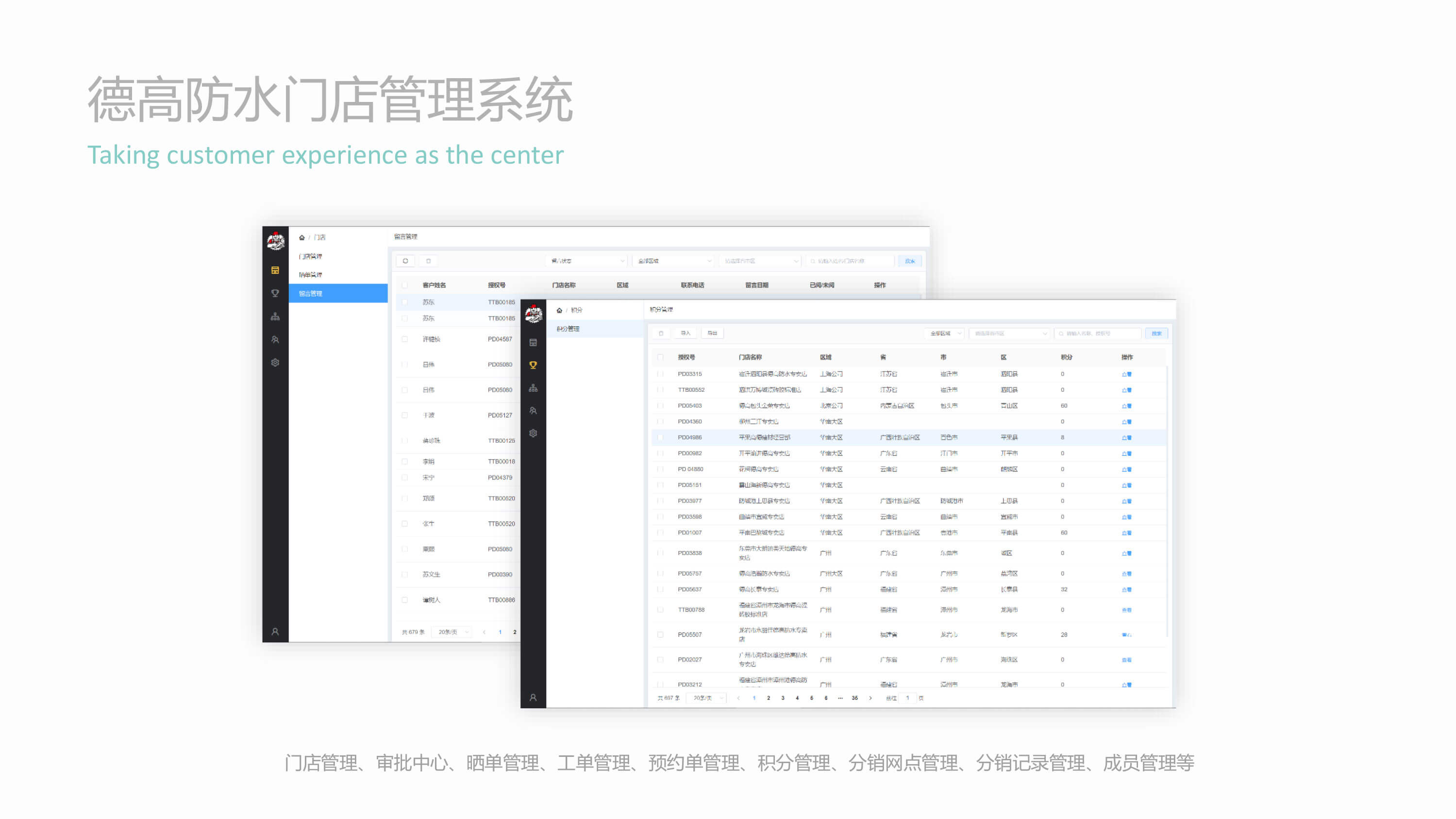Open the 全部区域 dropdown in the 积分管理 toolbar

click(x=945, y=334)
